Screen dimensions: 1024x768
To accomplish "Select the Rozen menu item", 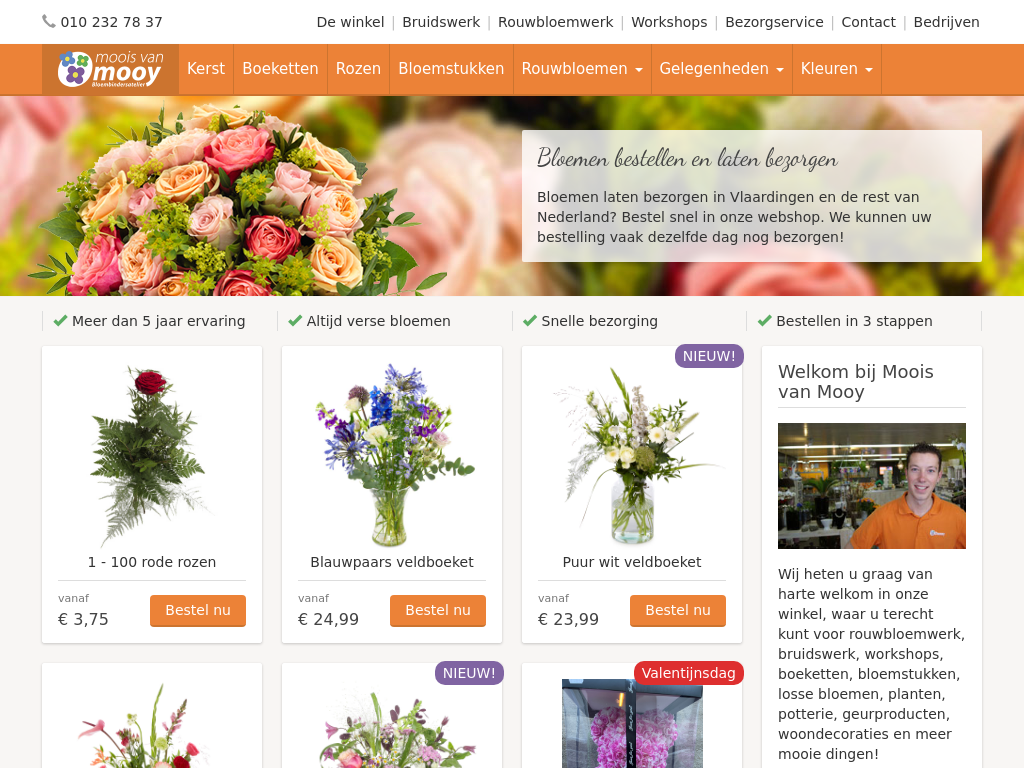I will click(358, 69).
